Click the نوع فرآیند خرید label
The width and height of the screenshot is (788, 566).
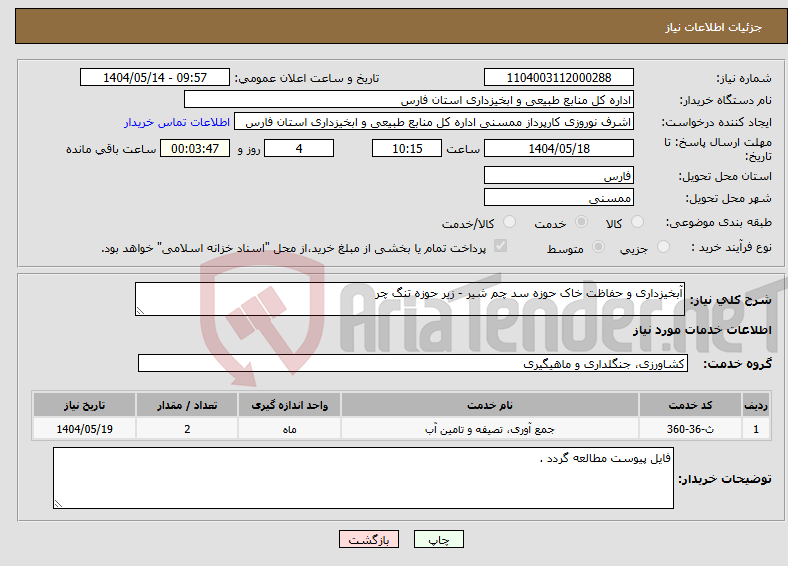(x=731, y=247)
